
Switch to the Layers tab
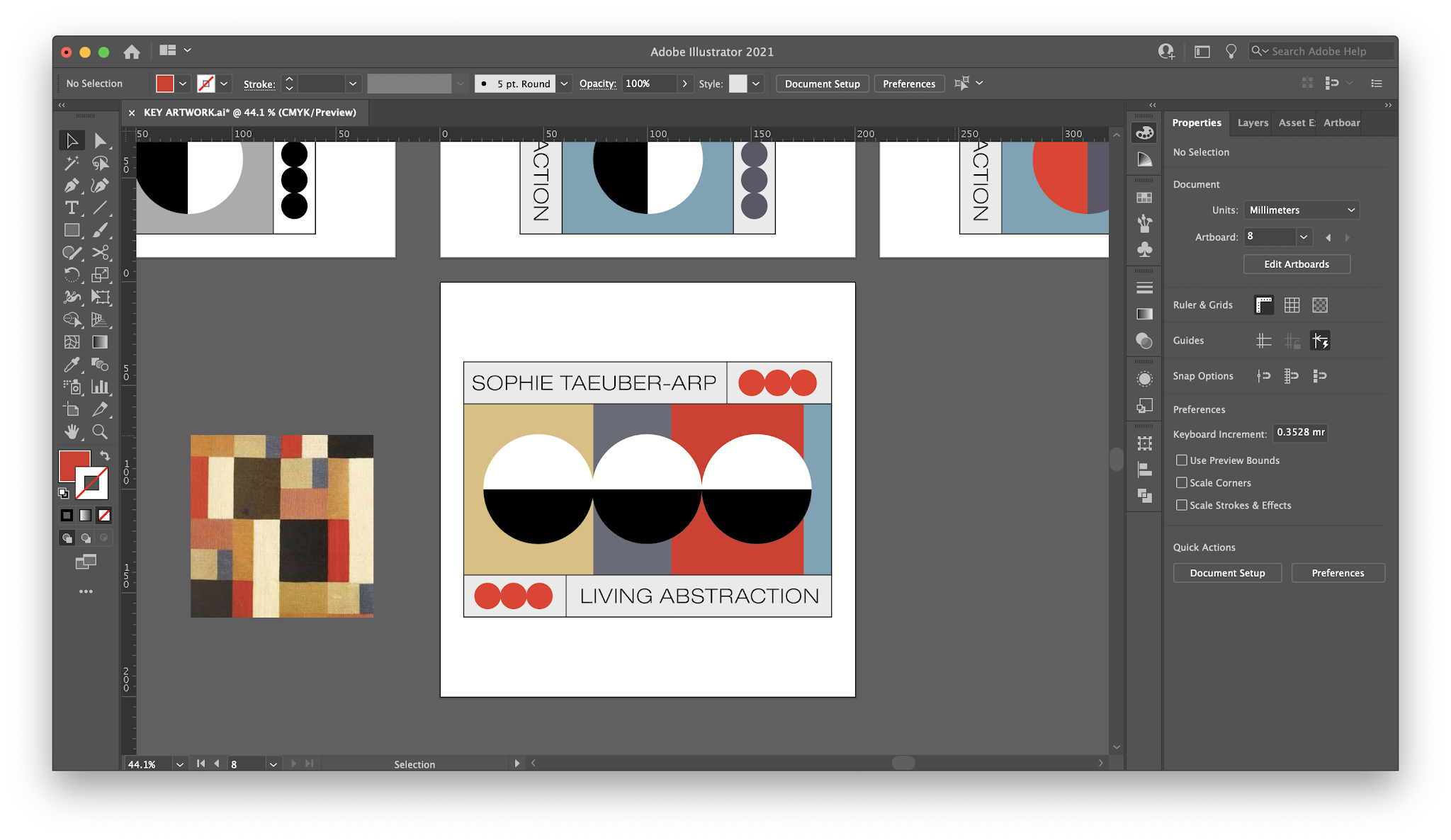(1253, 123)
